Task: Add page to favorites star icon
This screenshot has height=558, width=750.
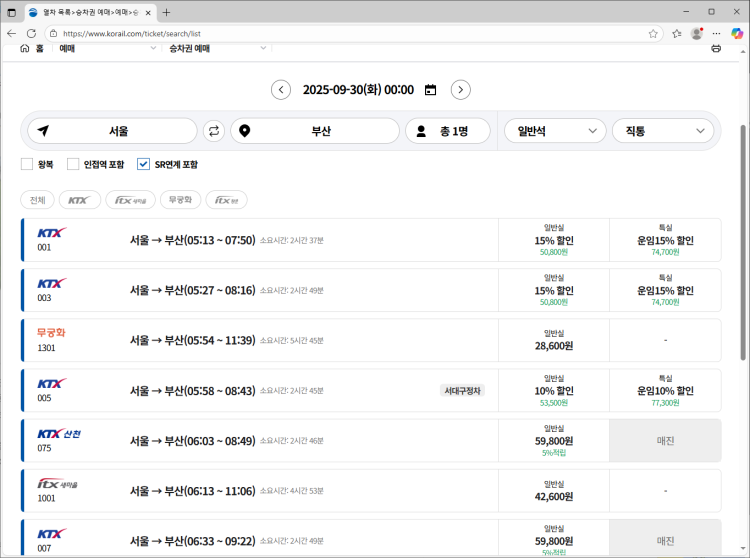Action: [x=653, y=33]
